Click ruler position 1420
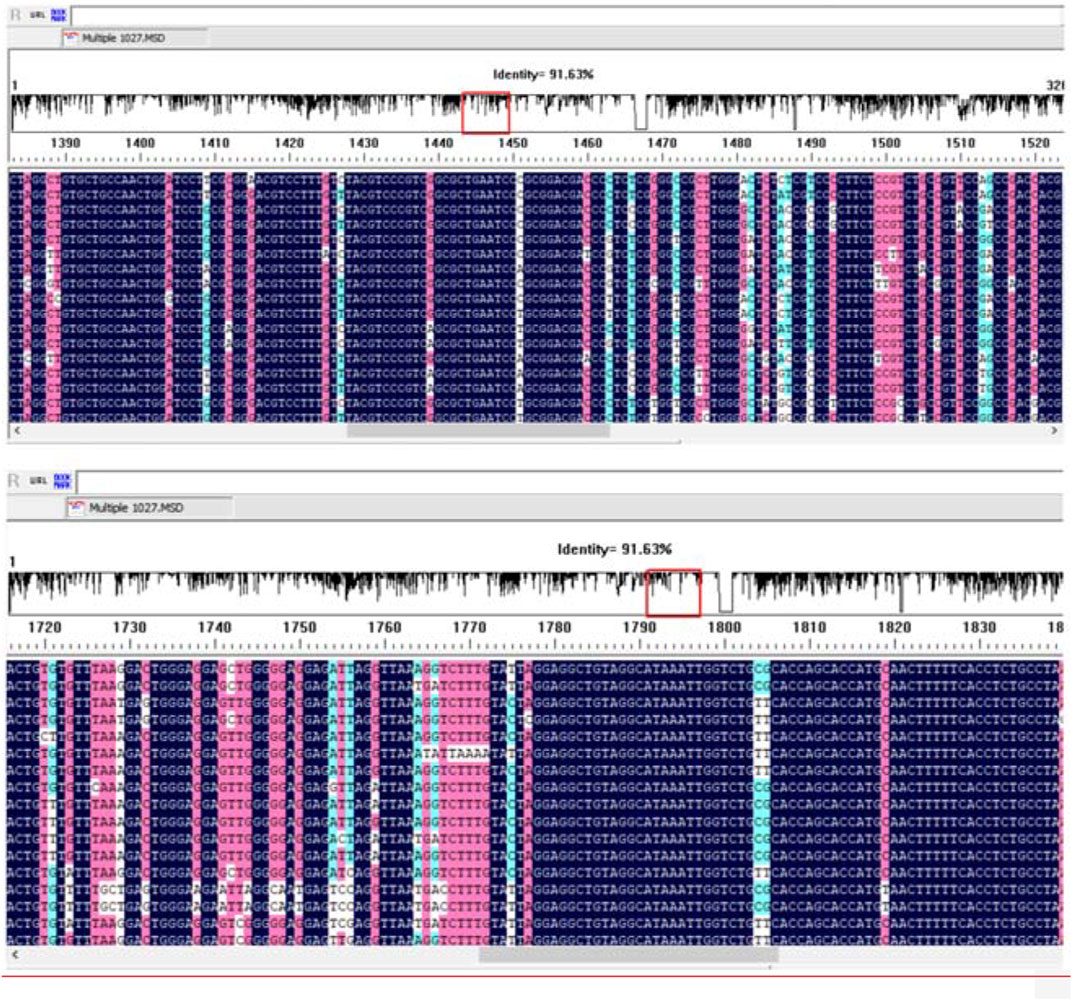Image resolution: width=1072 pixels, height=1000 pixels. point(289,143)
